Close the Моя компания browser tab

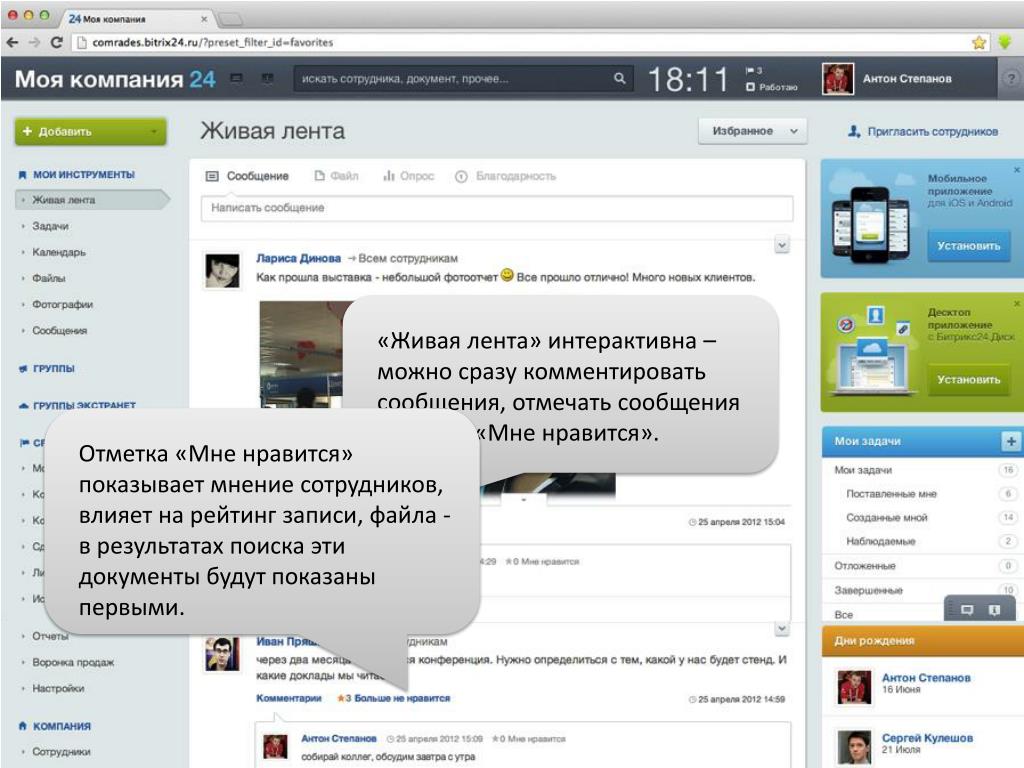(x=204, y=19)
